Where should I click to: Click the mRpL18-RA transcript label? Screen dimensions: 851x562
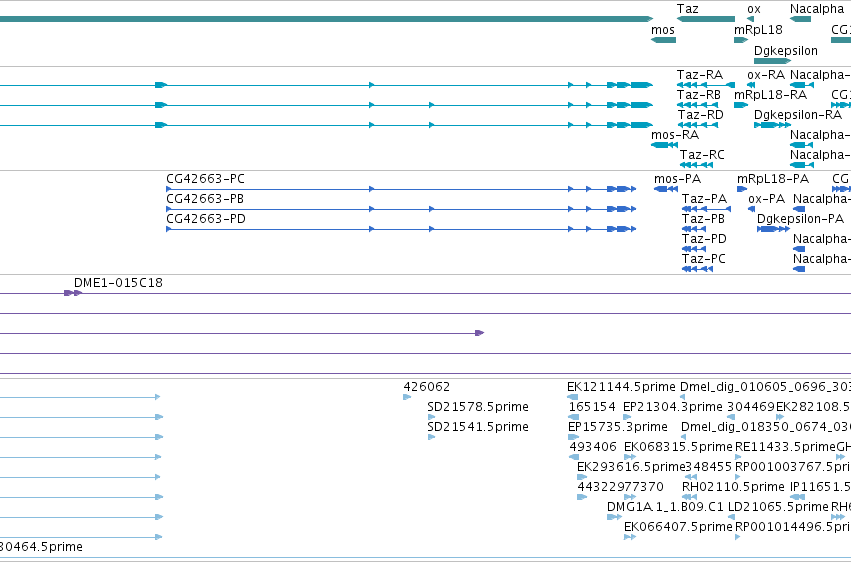pyautogui.click(x=771, y=94)
